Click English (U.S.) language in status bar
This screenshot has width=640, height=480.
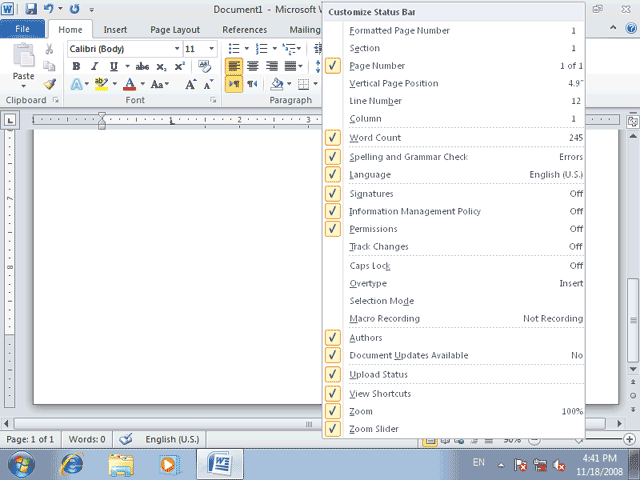click(x=172, y=439)
